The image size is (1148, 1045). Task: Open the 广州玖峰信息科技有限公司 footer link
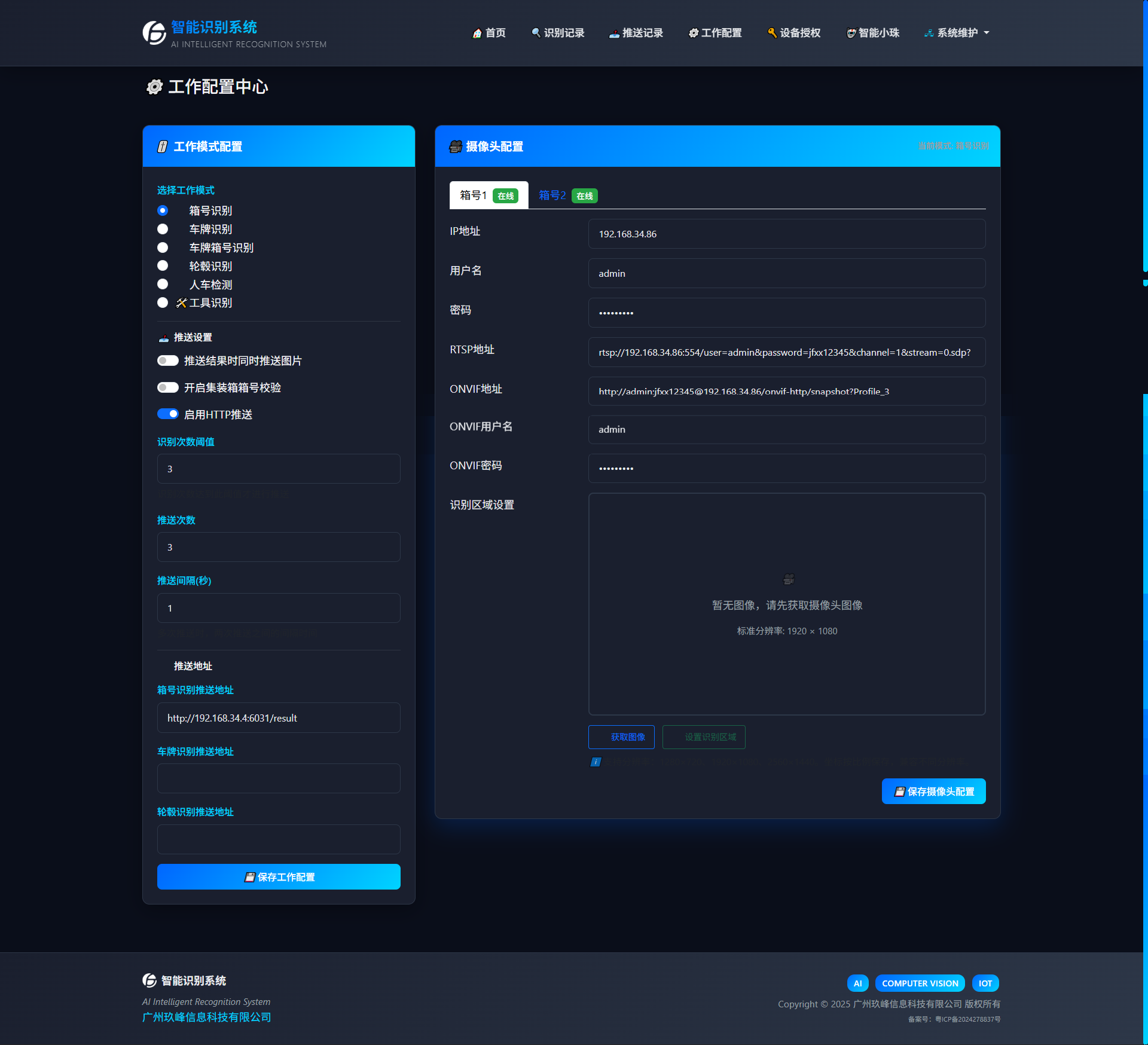point(207,1017)
